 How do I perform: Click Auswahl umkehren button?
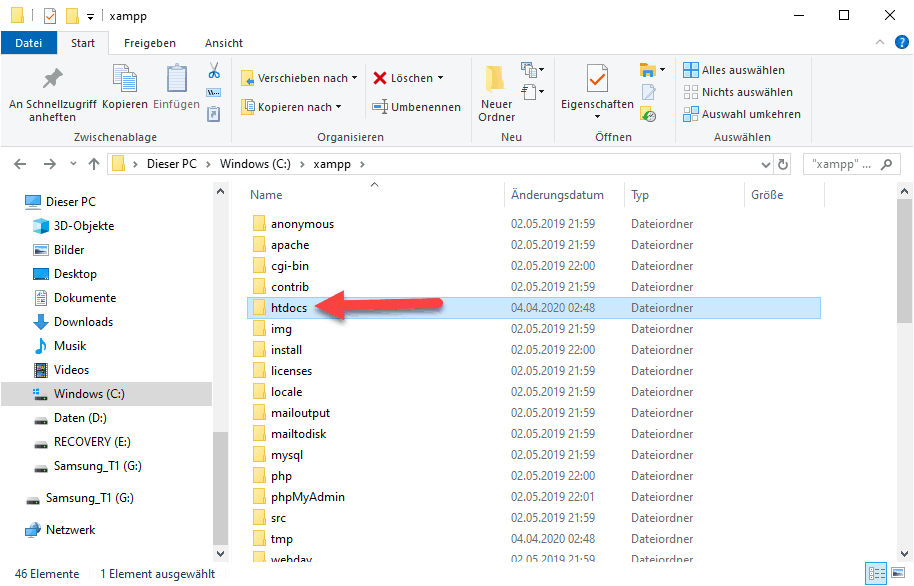pos(741,114)
